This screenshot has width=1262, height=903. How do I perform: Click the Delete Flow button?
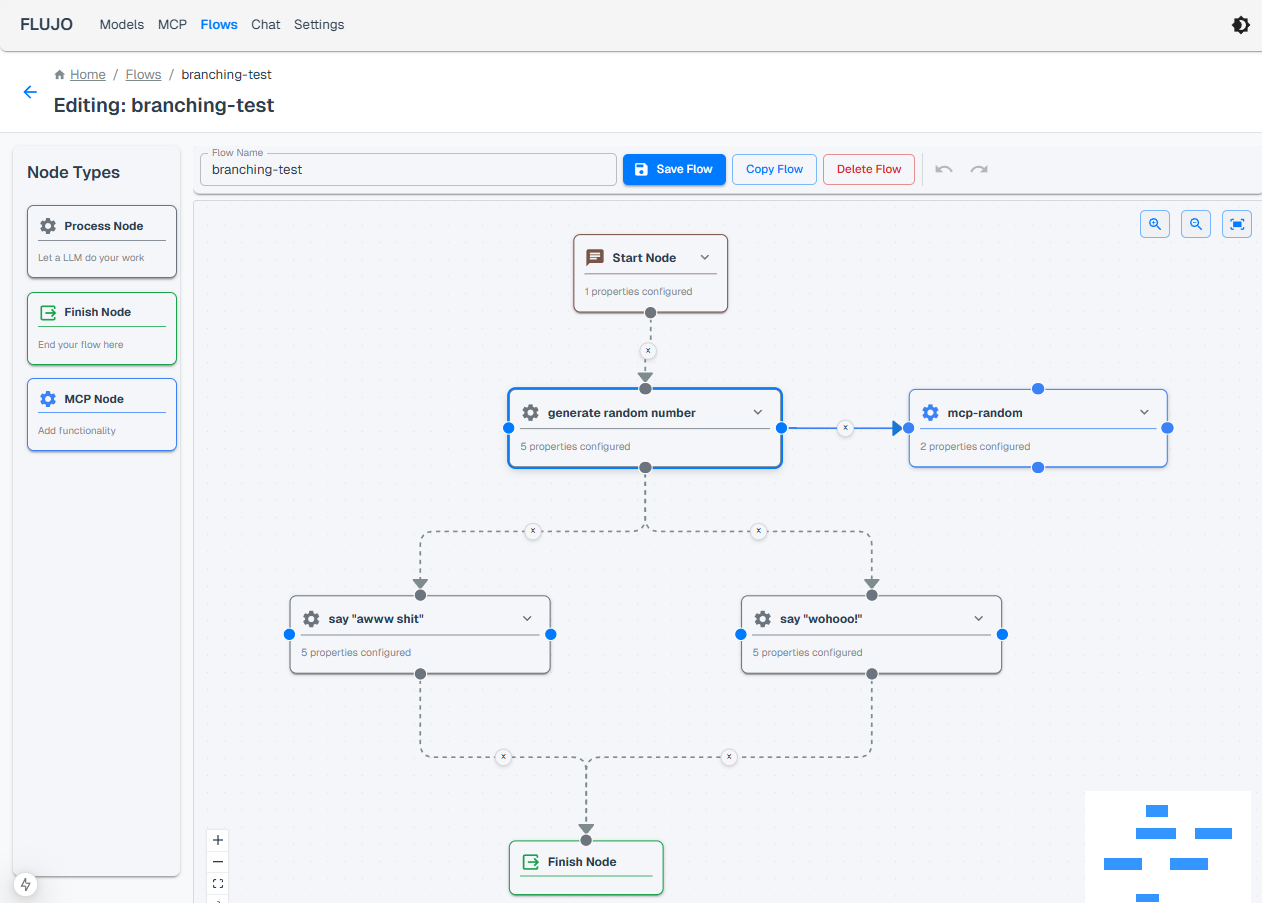868,169
